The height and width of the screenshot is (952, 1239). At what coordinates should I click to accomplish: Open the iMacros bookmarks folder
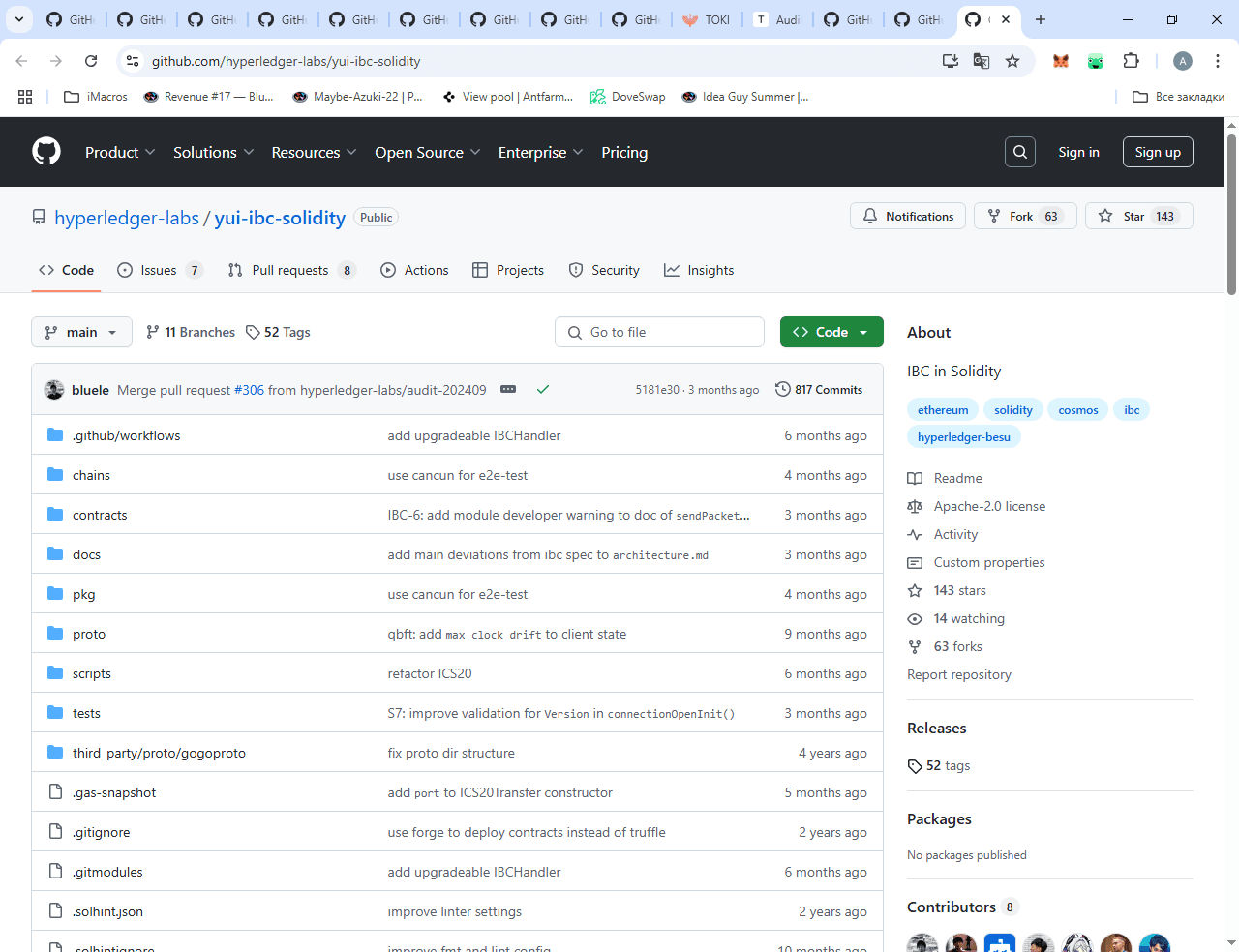(96, 97)
